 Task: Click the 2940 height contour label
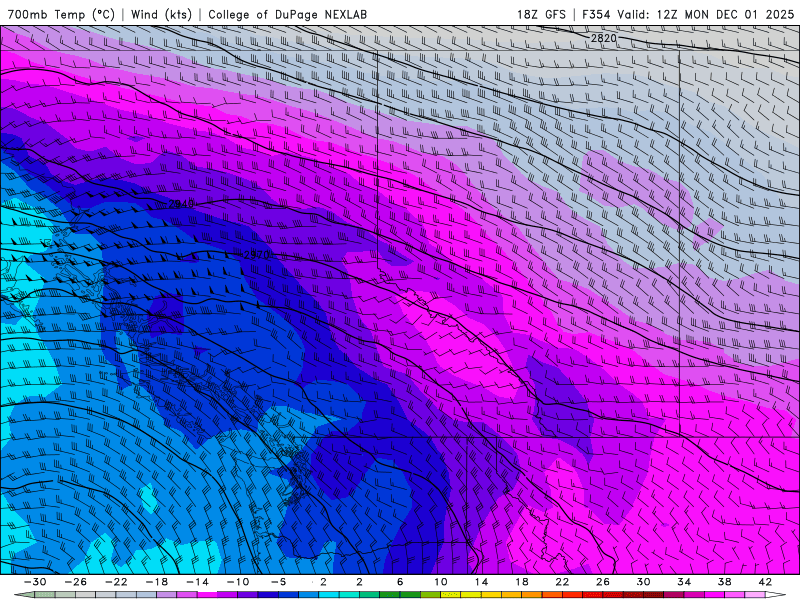click(x=181, y=204)
